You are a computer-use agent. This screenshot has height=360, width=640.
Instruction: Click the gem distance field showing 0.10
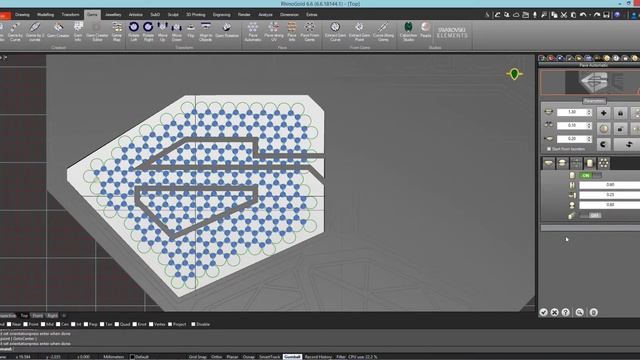(x=574, y=125)
